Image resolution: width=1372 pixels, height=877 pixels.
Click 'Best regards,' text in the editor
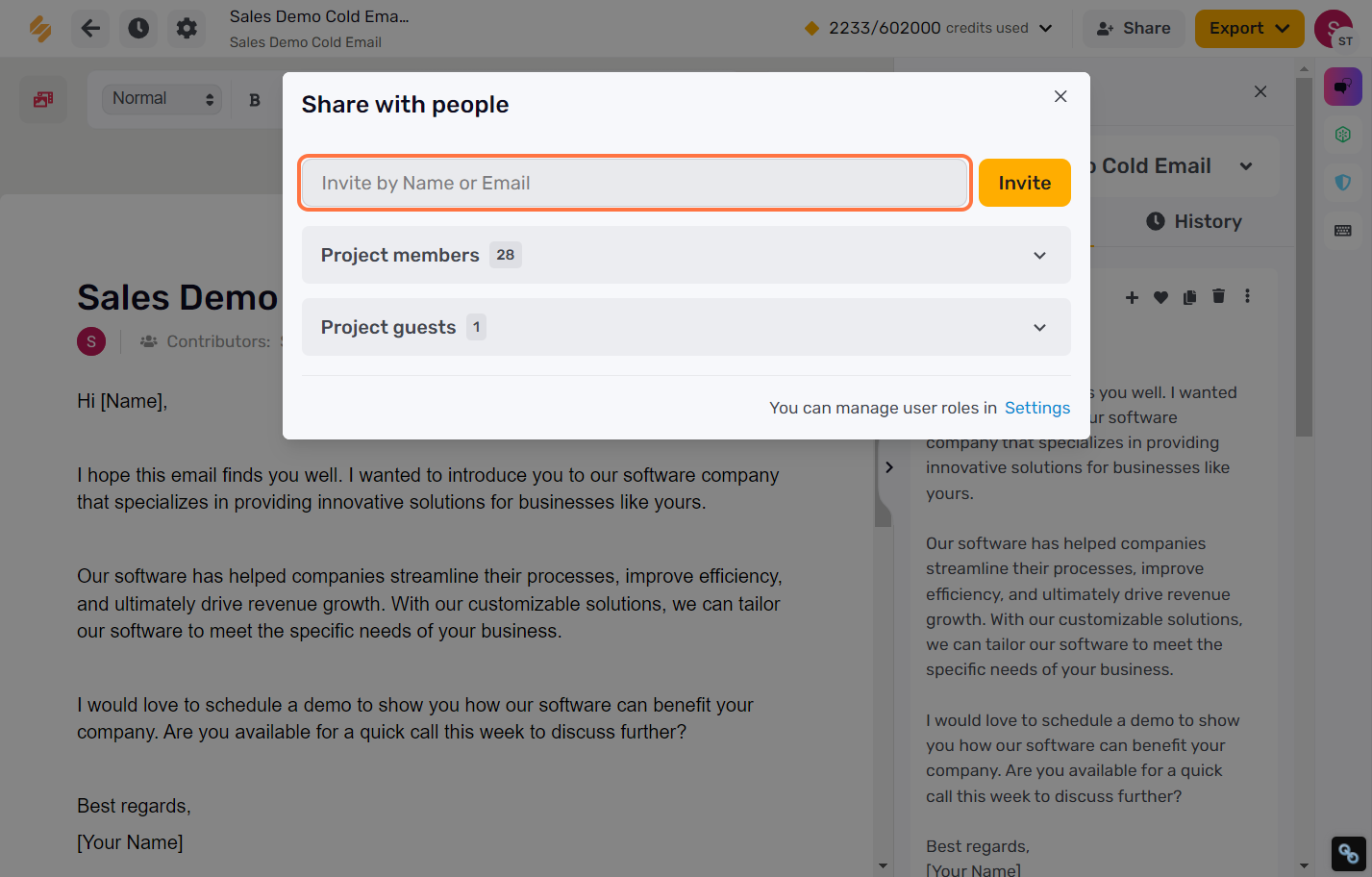click(134, 806)
